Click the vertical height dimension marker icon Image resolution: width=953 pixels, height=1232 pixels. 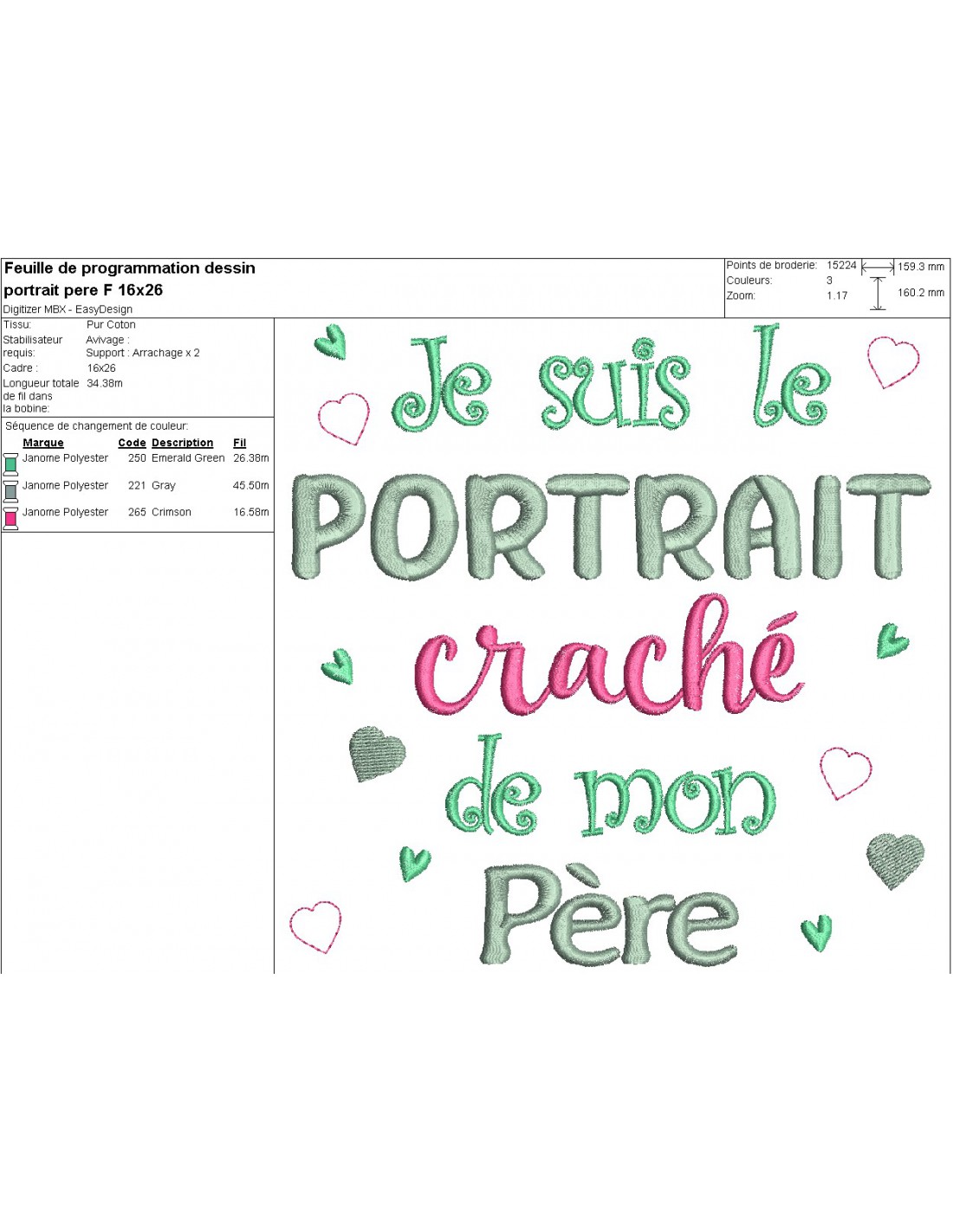(x=878, y=294)
